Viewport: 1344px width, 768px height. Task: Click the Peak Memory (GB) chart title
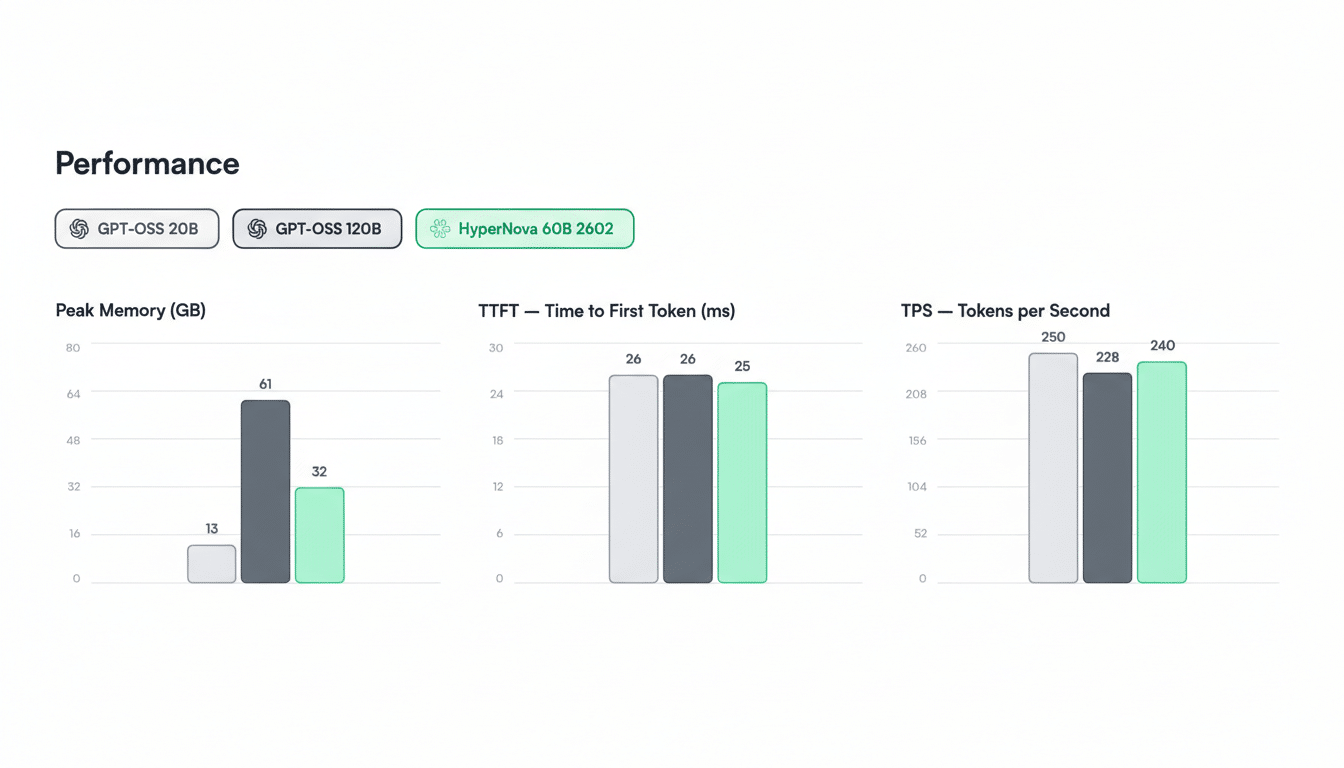[131, 311]
